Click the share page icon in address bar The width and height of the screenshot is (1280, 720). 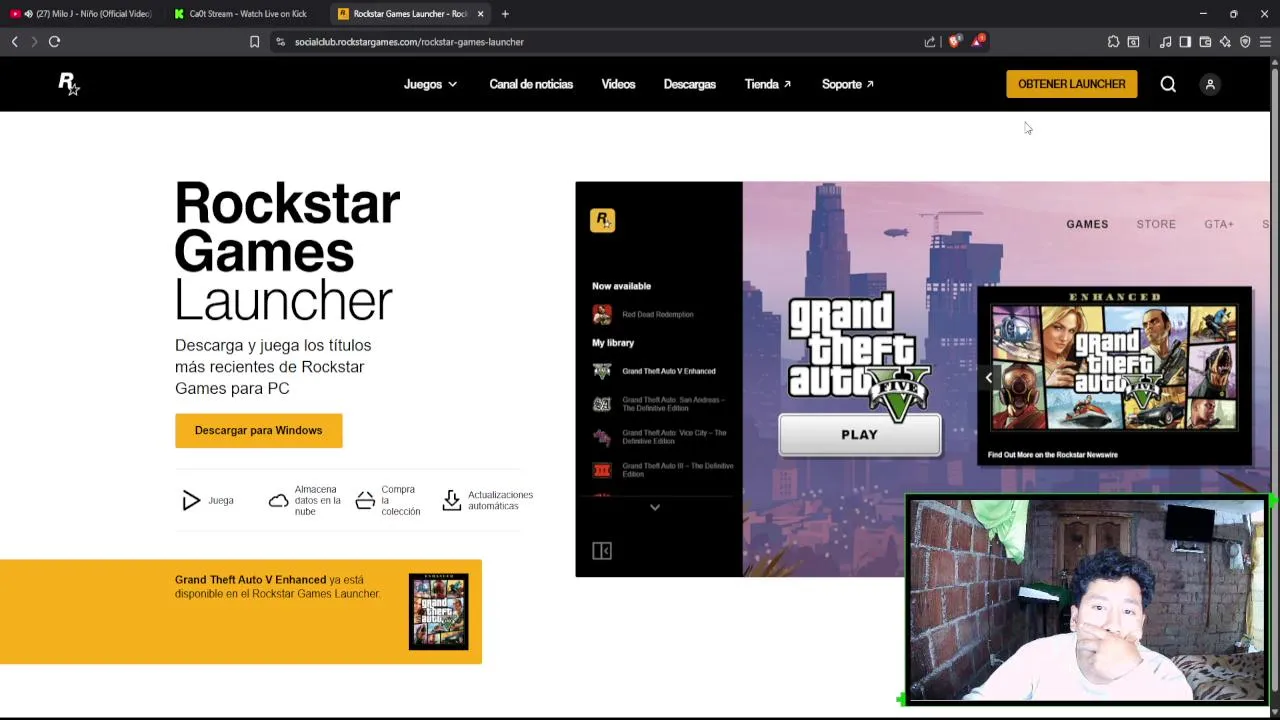(x=930, y=42)
